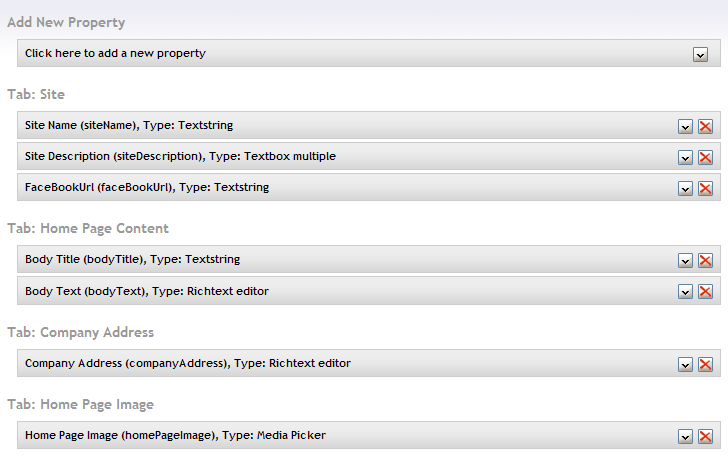Viewport: 728px width, 466px height.
Task: Expand the Site Name property arrow
Action: [x=685, y=126]
